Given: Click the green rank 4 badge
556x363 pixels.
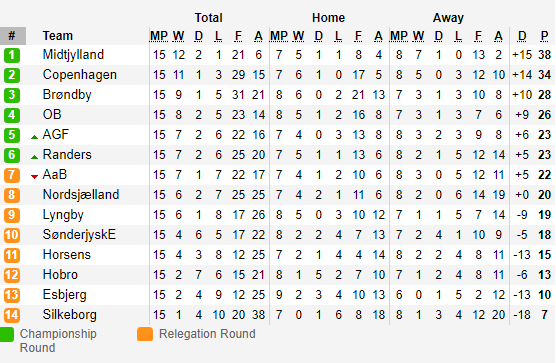Looking at the screenshot, I should 12,115.
